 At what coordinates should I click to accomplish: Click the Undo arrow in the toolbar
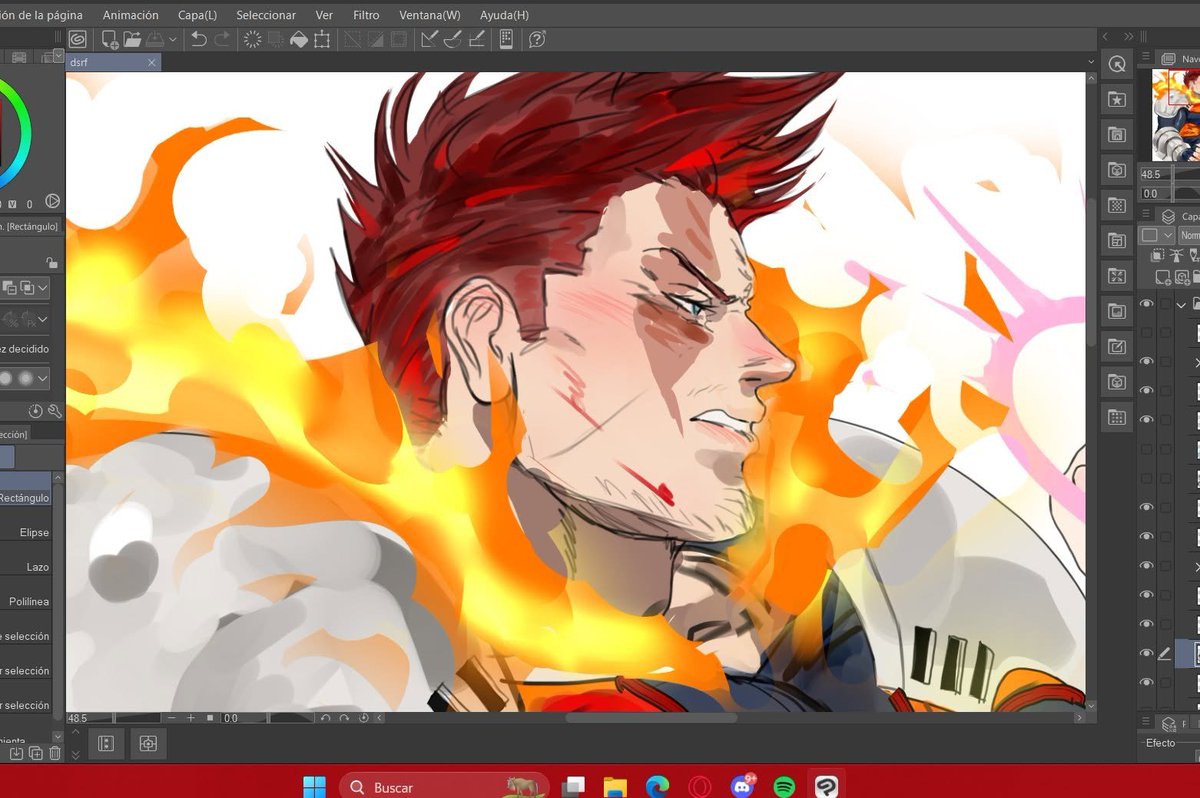pyautogui.click(x=198, y=39)
